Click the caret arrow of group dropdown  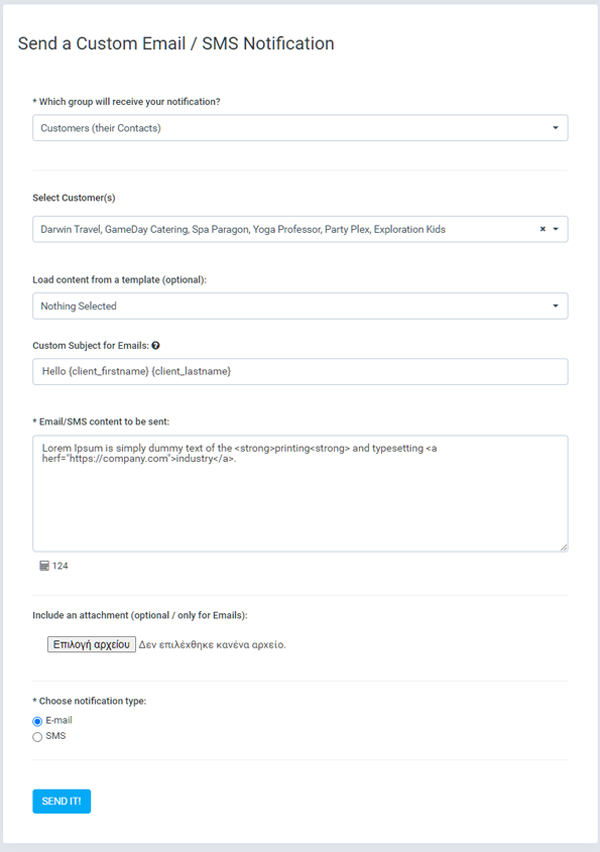point(555,128)
